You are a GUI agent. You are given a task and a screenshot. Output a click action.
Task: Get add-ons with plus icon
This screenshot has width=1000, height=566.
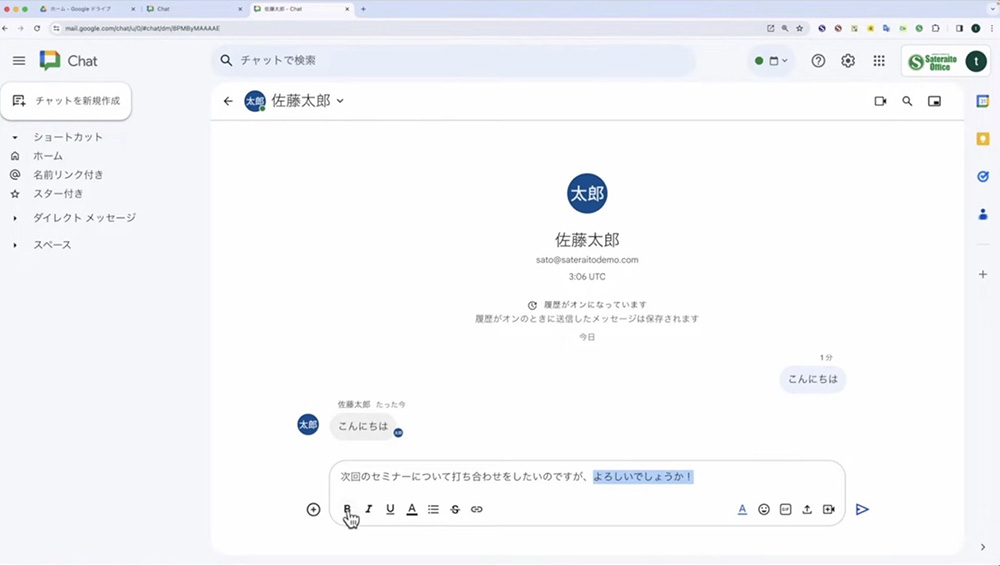(983, 274)
